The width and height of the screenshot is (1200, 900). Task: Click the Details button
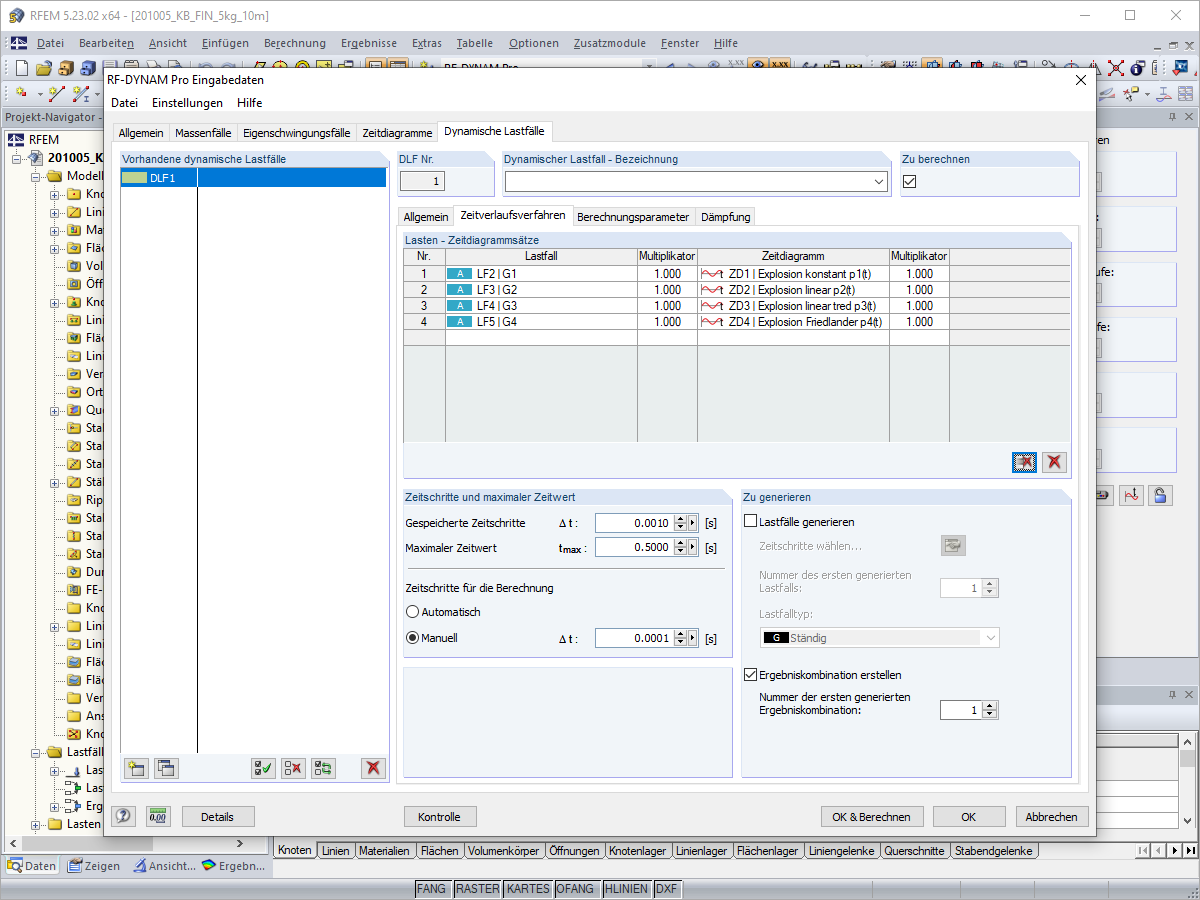217,816
